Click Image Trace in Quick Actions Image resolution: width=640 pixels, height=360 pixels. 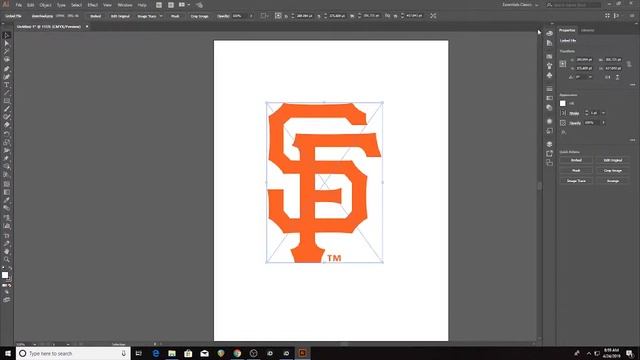coord(576,181)
